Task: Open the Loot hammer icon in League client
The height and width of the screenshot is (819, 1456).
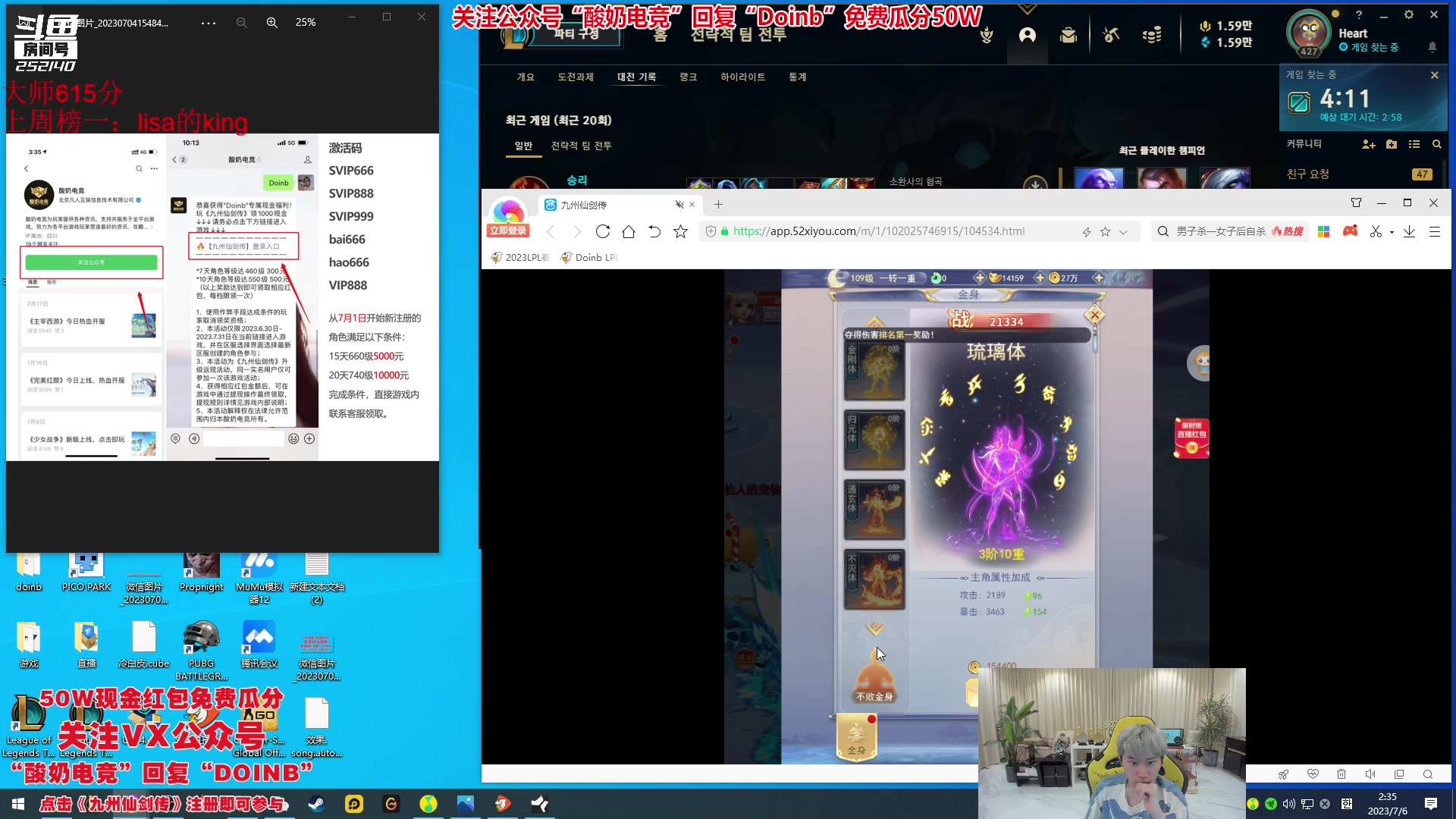Action: (1111, 35)
